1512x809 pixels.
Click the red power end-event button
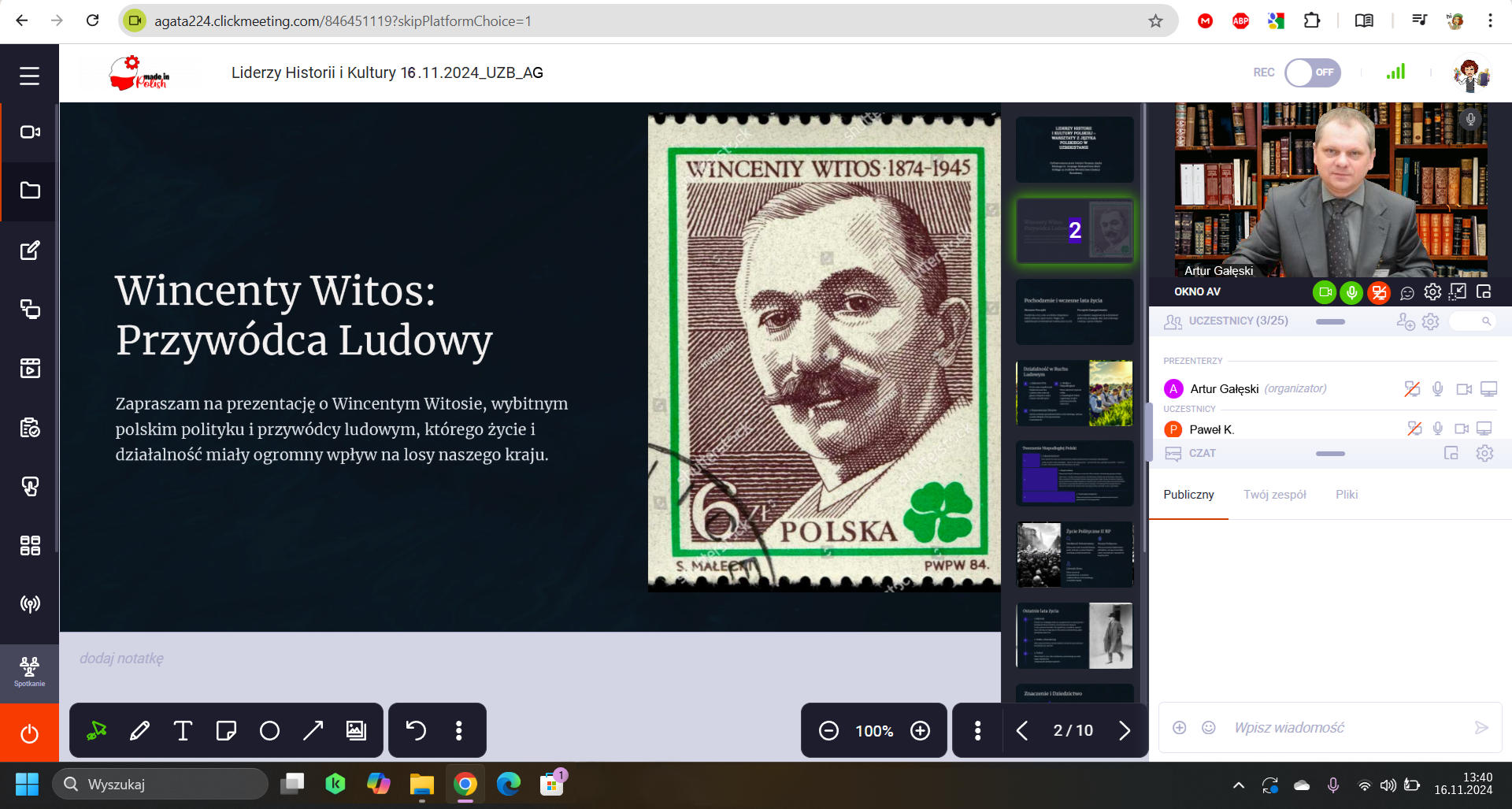[x=29, y=733]
